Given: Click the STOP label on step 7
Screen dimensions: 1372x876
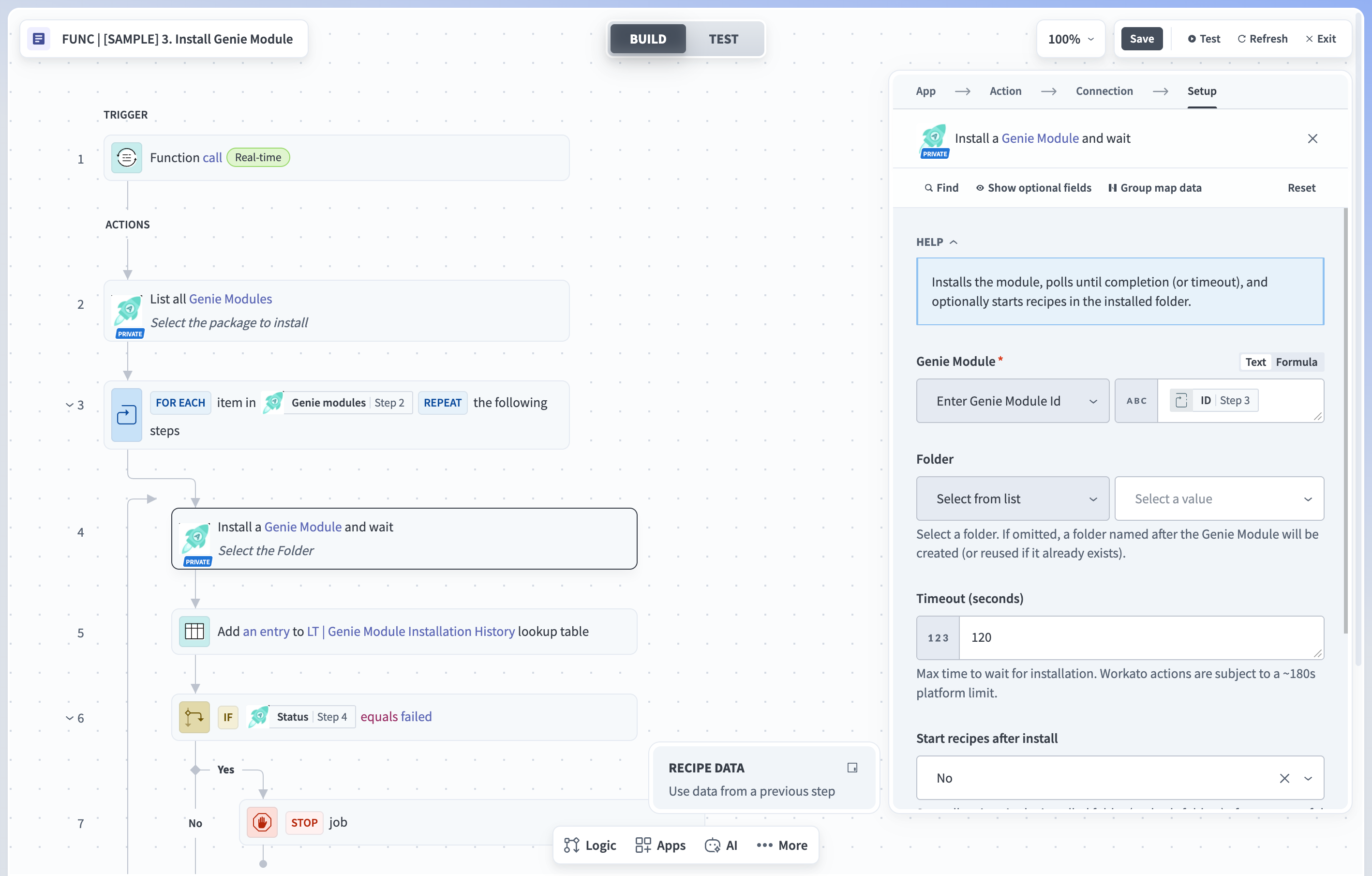Looking at the screenshot, I should tap(304, 822).
